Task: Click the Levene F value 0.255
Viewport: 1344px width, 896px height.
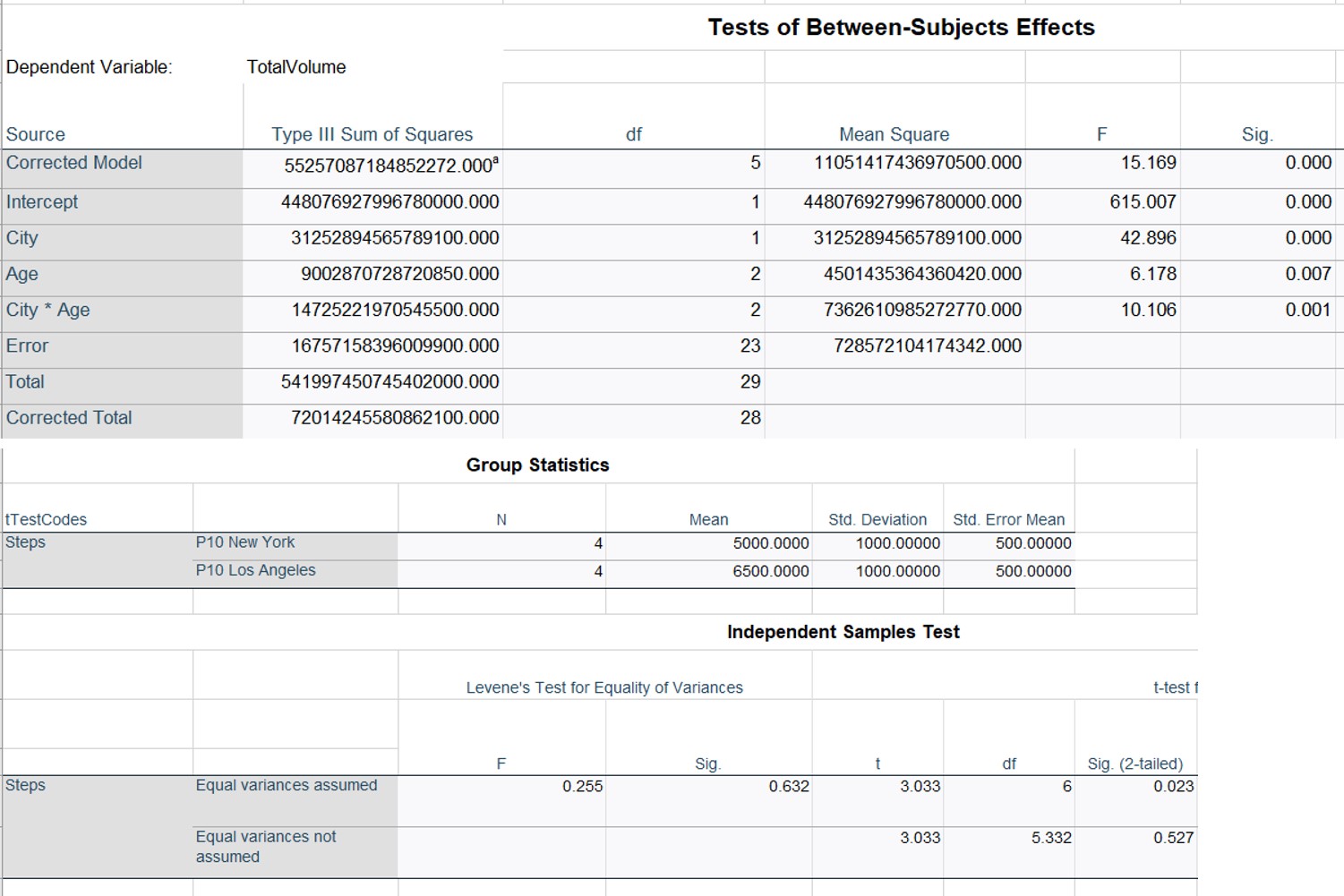Action: tap(582, 786)
